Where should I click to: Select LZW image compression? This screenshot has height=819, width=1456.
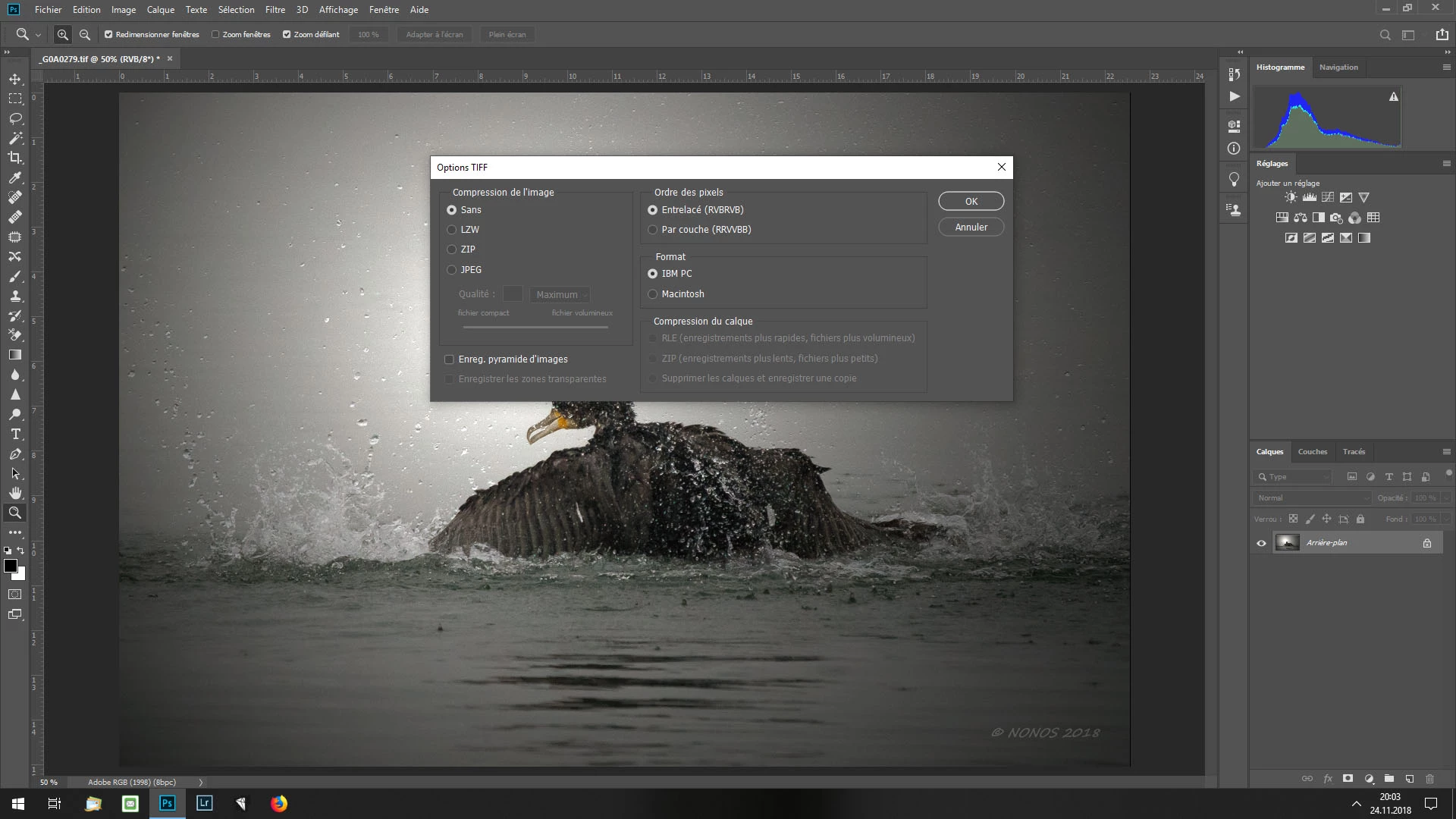[452, 229]
